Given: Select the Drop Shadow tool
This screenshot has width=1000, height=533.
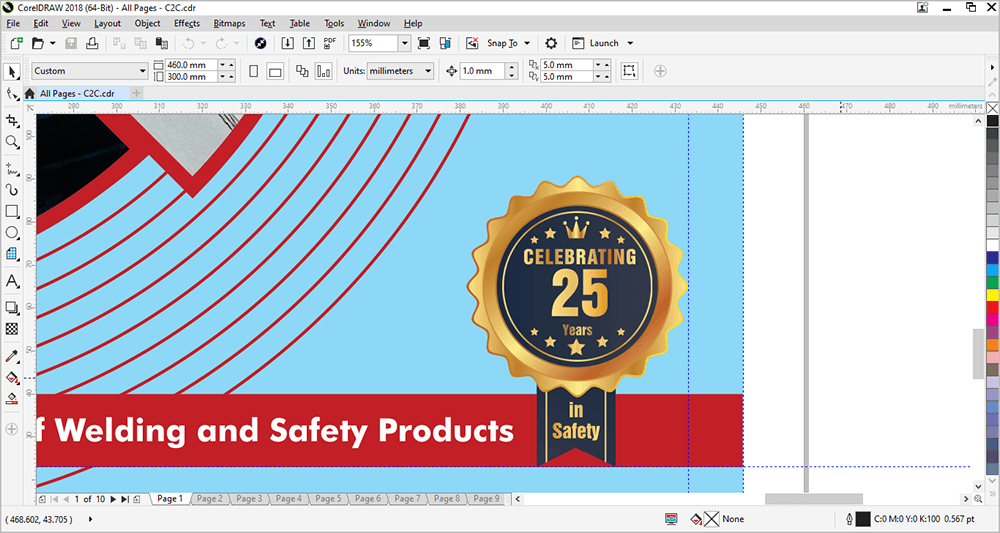Looking at the screenshot, I should 11,308.
